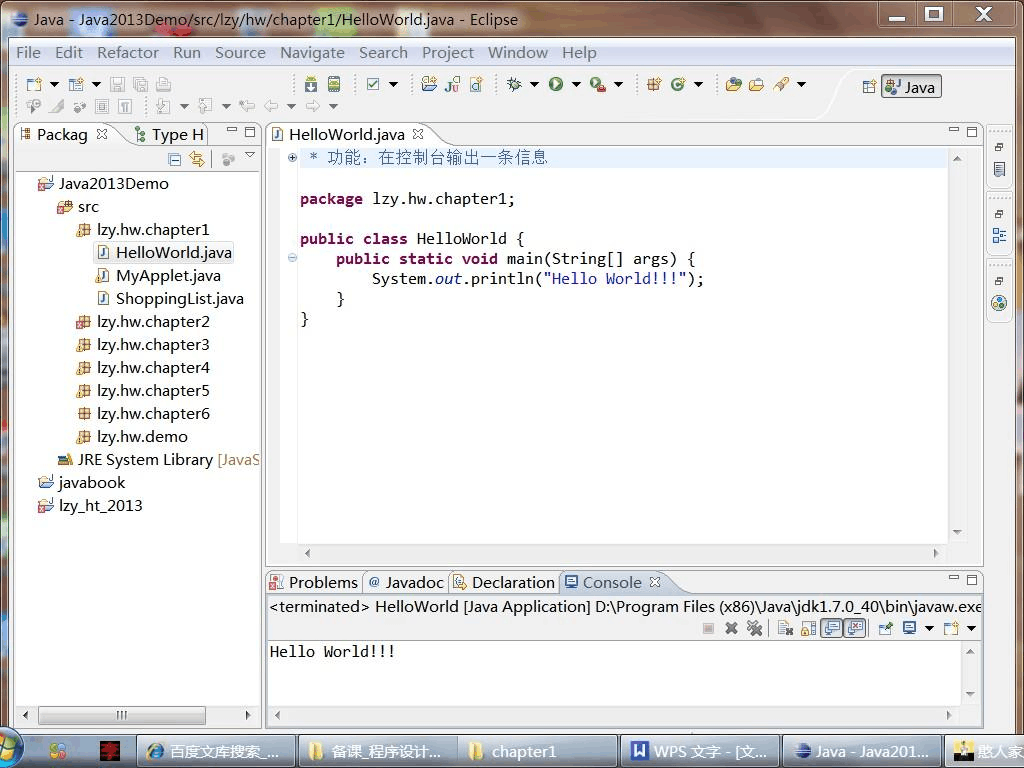This screenshot has height=768, width=1024.
Task: Switch to the Problems tab
Action: click(x=314, y=583)
